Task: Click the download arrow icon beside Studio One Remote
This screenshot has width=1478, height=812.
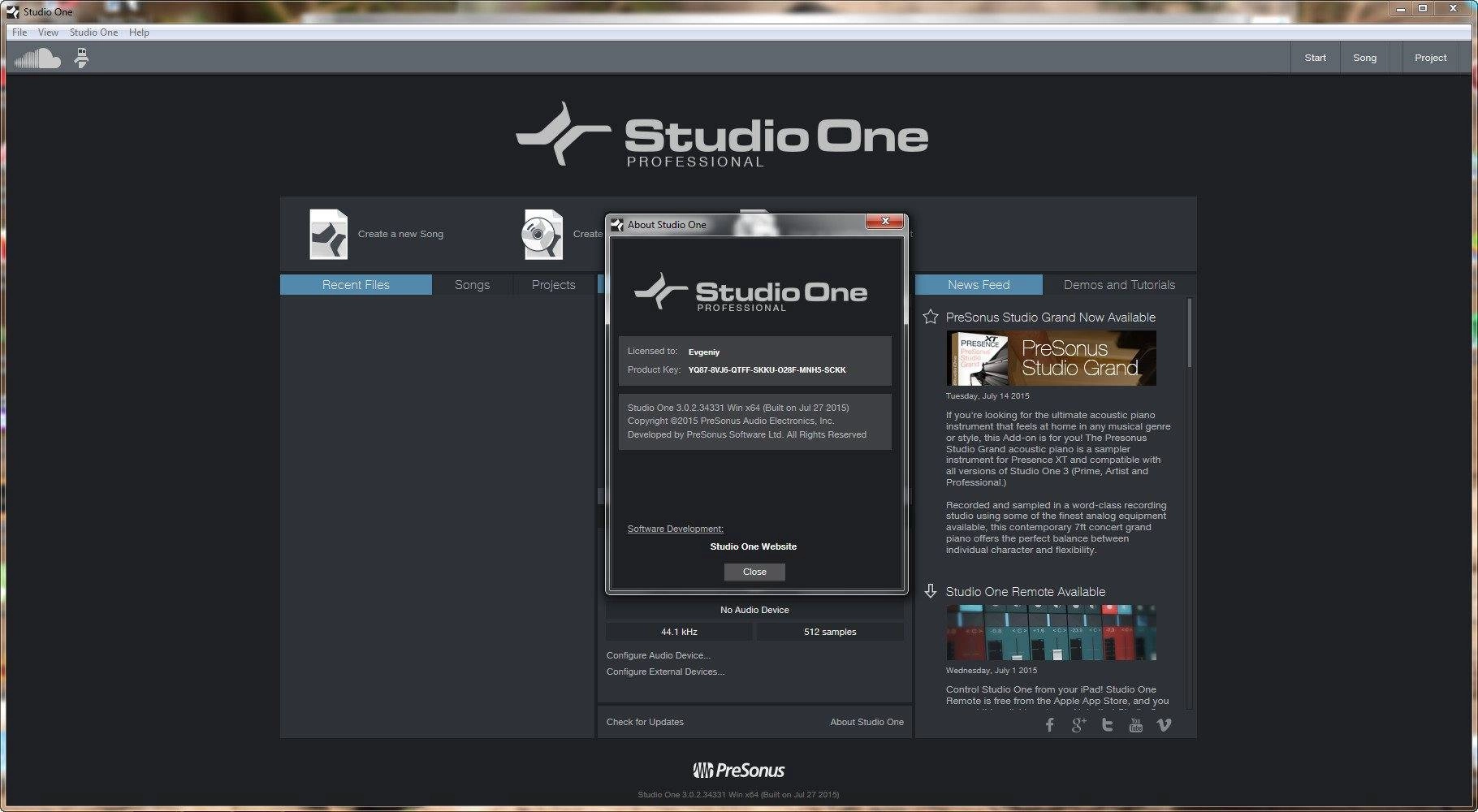Action: (x=931, y=591)
